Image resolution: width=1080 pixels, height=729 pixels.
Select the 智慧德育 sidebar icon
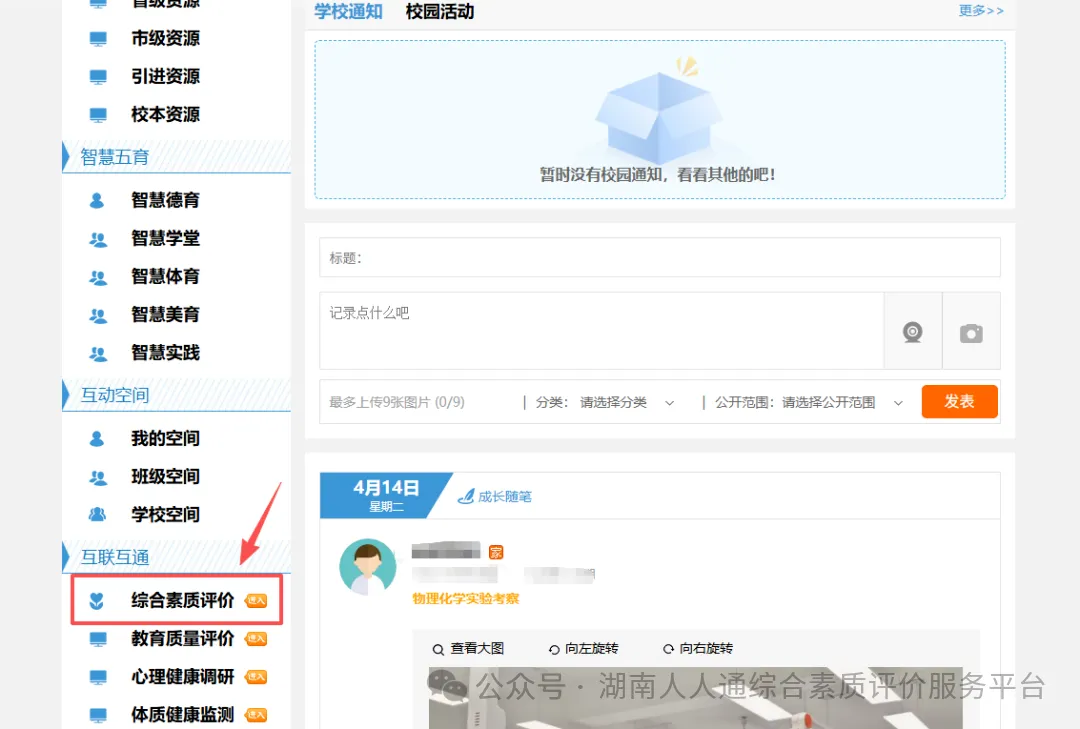coord(96,200)
